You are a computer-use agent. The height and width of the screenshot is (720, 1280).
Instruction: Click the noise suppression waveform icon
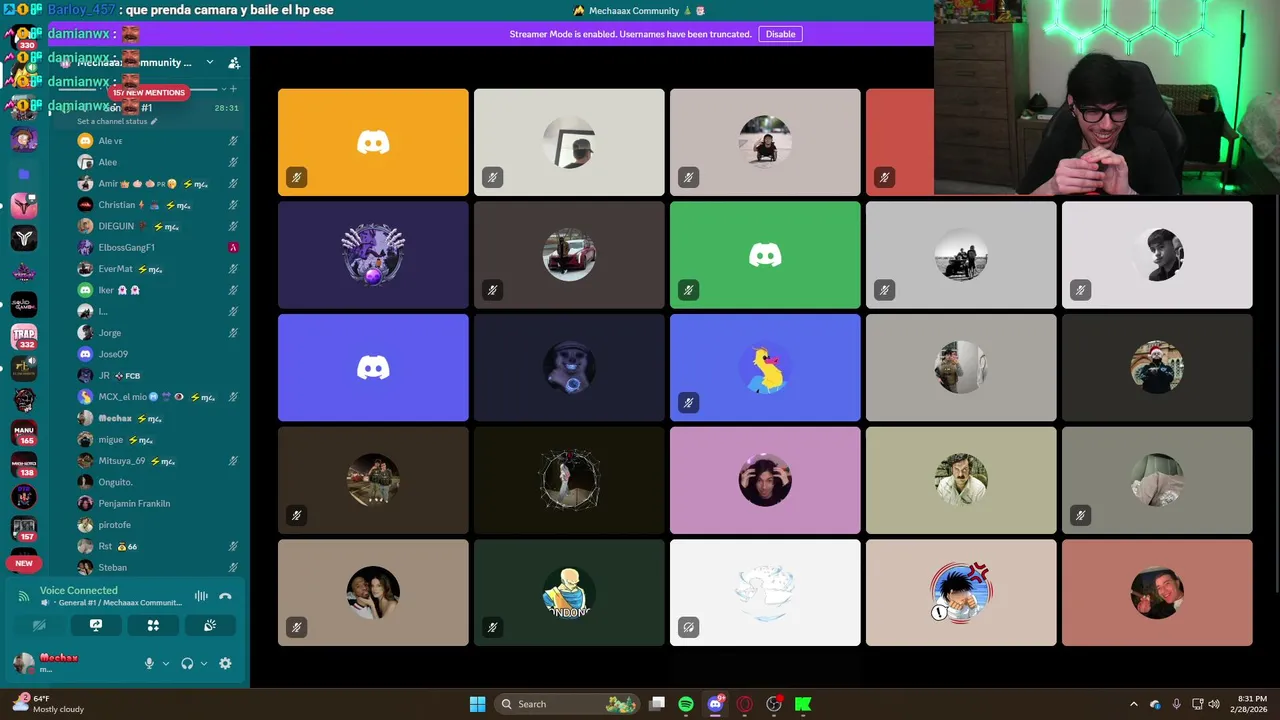coord(201,596)
